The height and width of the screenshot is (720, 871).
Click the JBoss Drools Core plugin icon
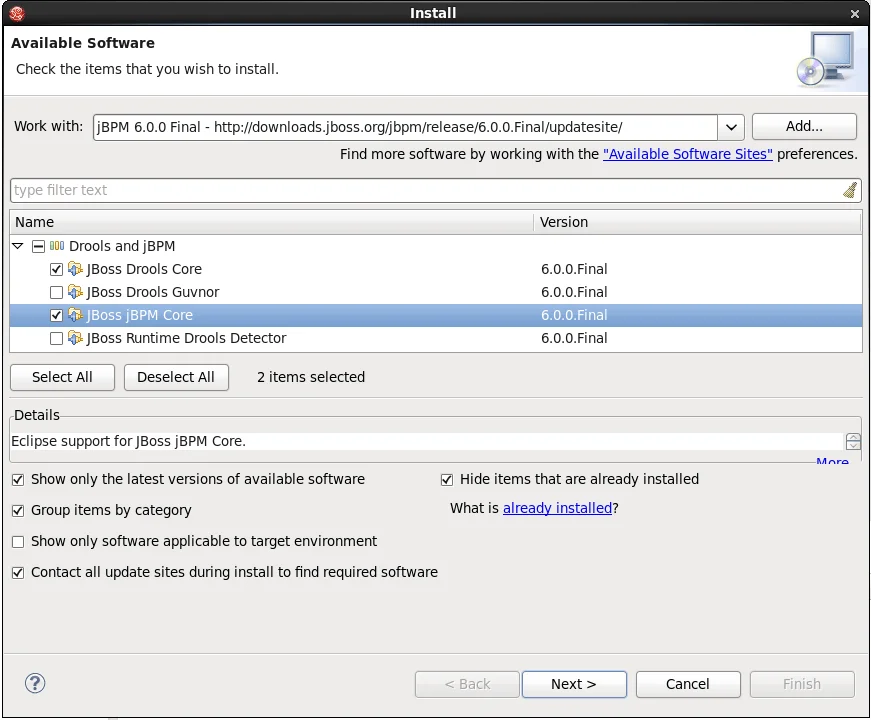click(76, 269)
